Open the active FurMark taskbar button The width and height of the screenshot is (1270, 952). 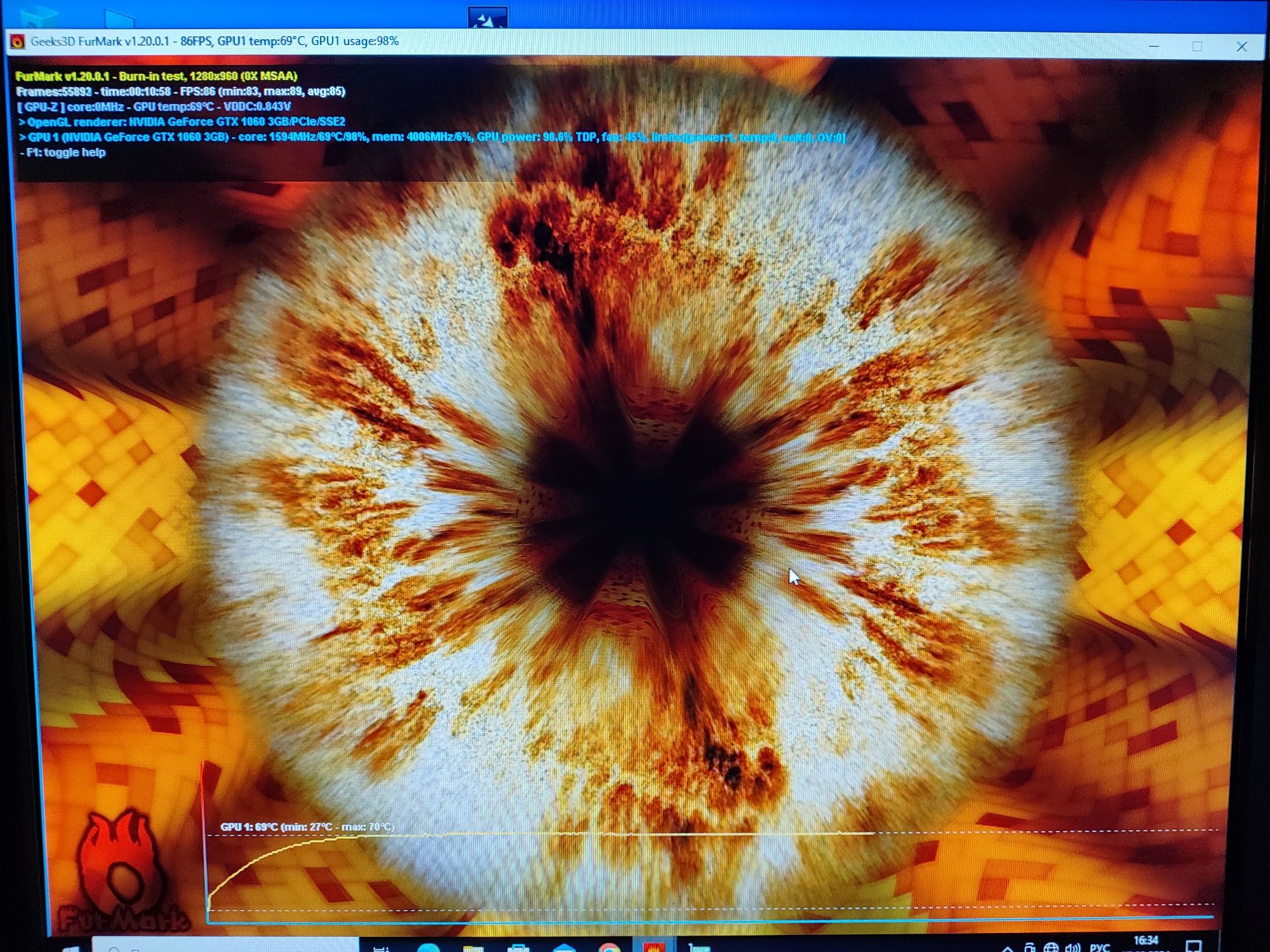point(654,946)
